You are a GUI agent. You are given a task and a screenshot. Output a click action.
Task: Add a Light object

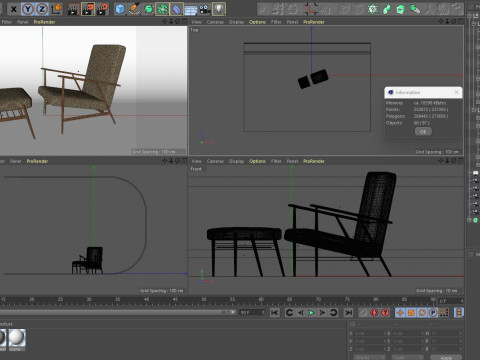219,9
